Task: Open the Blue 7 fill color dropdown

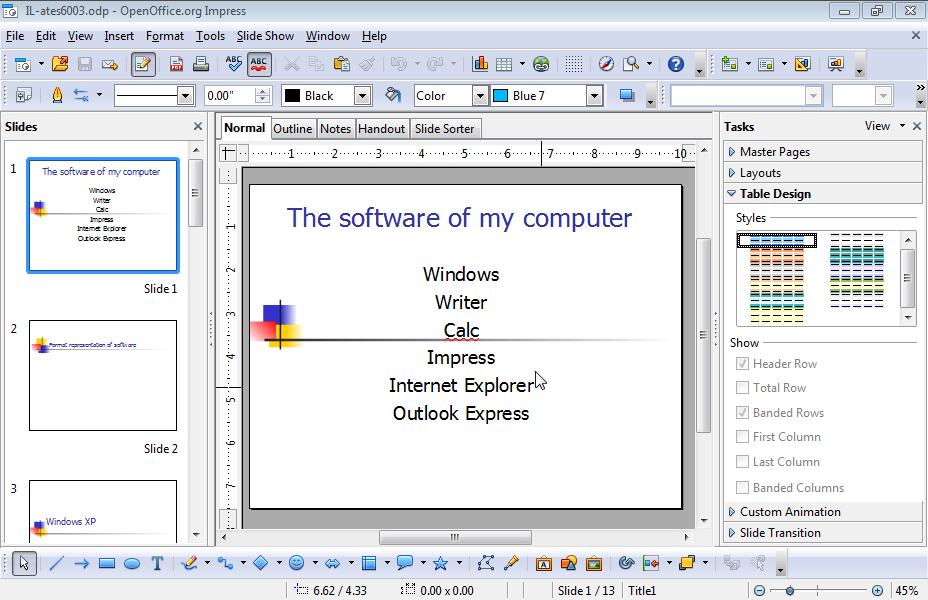Action: (594, 96)
